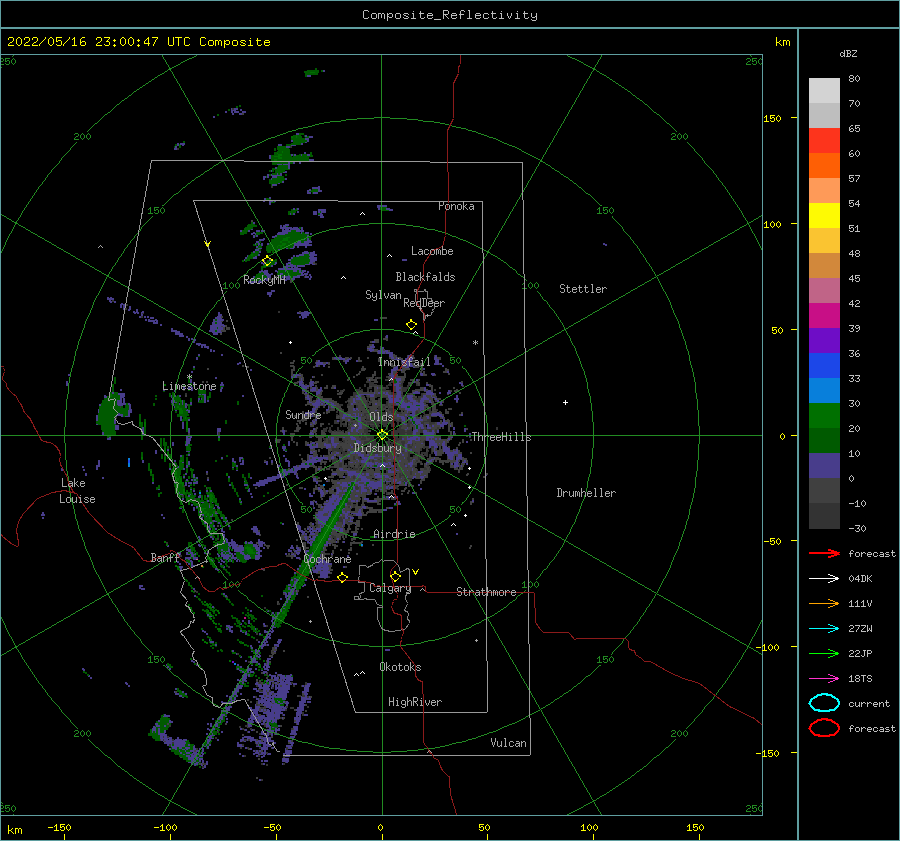
Task: Click the yellow diamond marker near RockyMH
Action: pos(267,261)
